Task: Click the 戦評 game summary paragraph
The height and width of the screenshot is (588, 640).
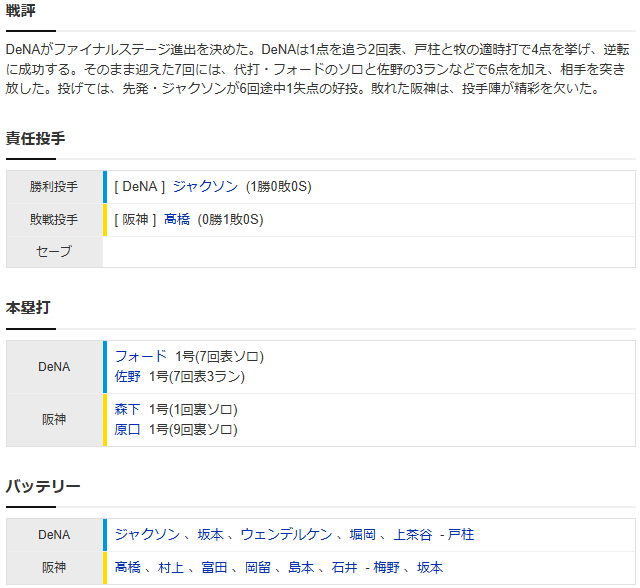Action: (318, 69)
